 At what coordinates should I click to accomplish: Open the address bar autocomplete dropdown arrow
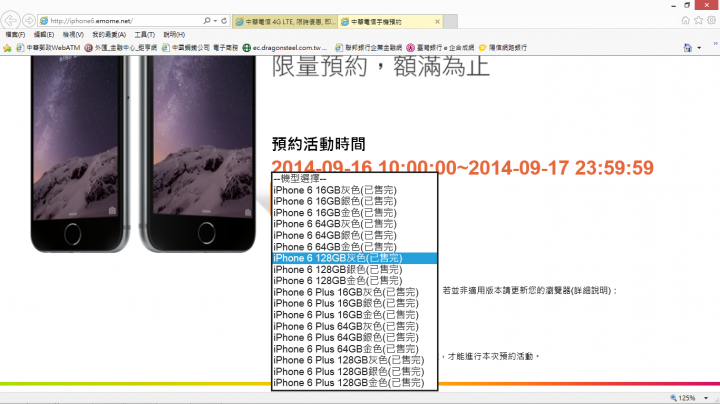(215, 21)
